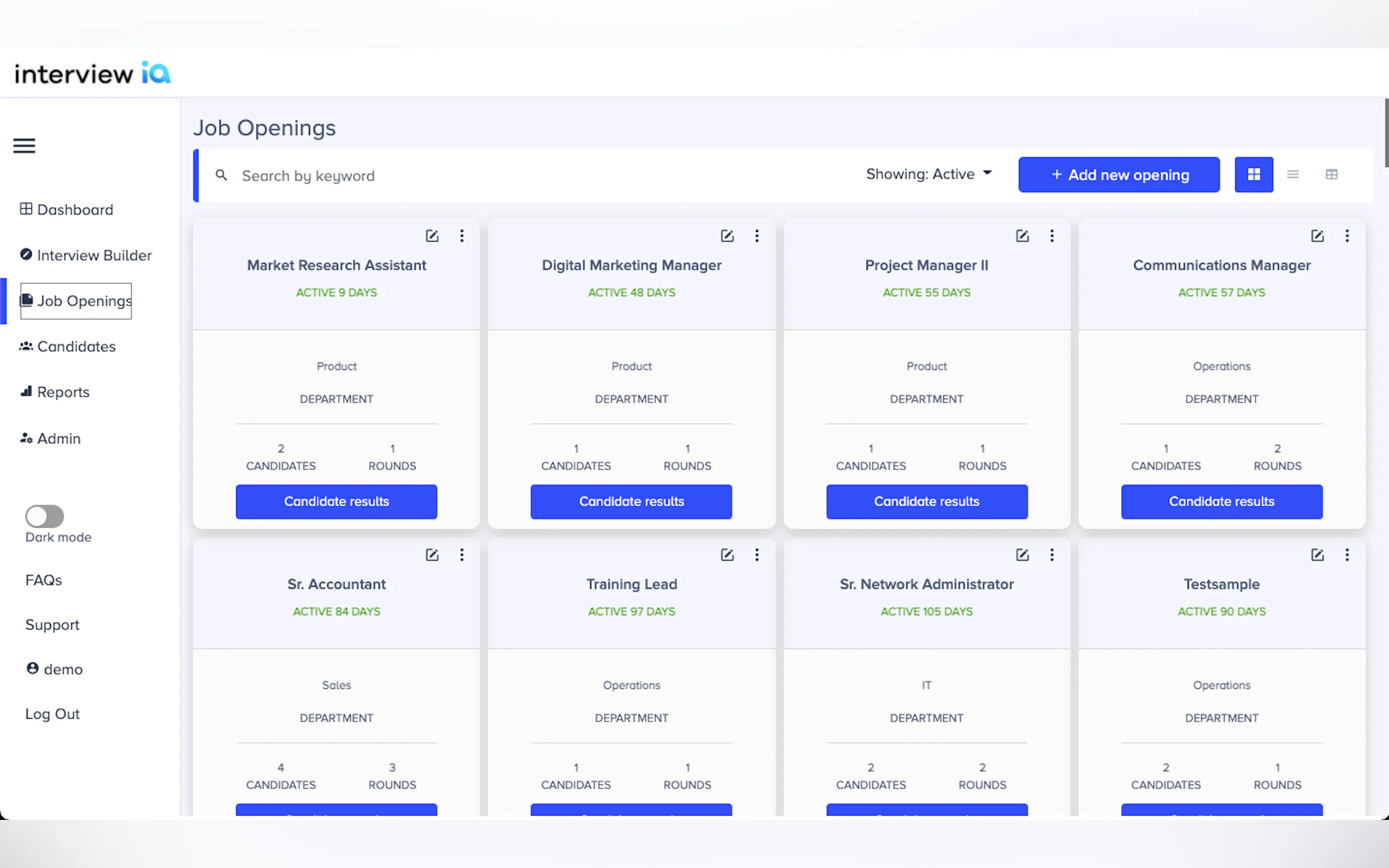Edit the Sr. Network Administrator opening

click(1022, 555)
